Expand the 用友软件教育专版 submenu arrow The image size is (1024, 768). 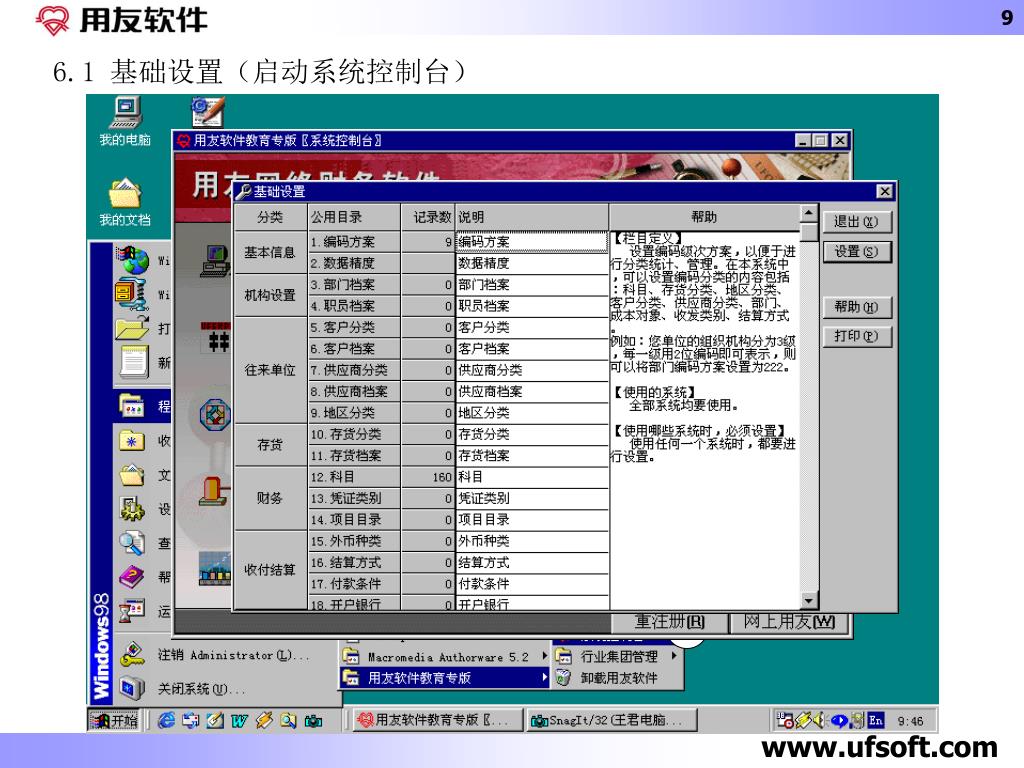click(544, 678)
